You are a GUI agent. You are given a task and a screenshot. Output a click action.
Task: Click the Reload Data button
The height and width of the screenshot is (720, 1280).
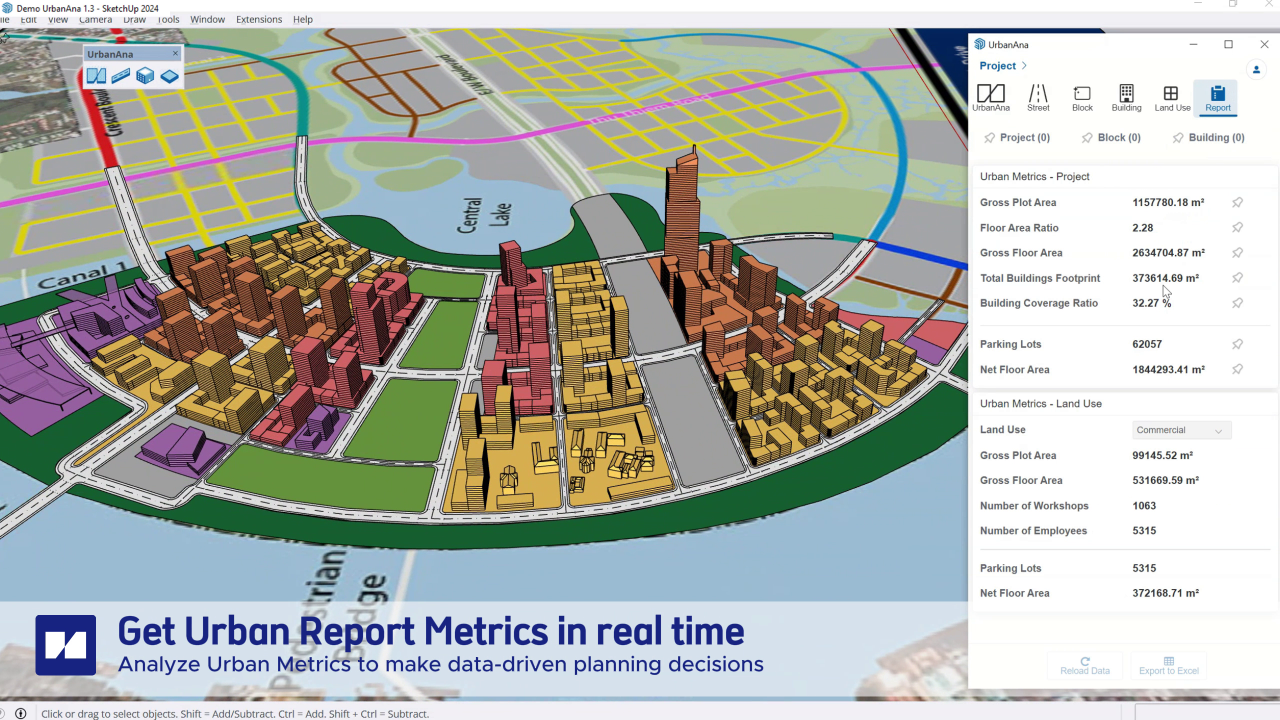pos(1085,666)
